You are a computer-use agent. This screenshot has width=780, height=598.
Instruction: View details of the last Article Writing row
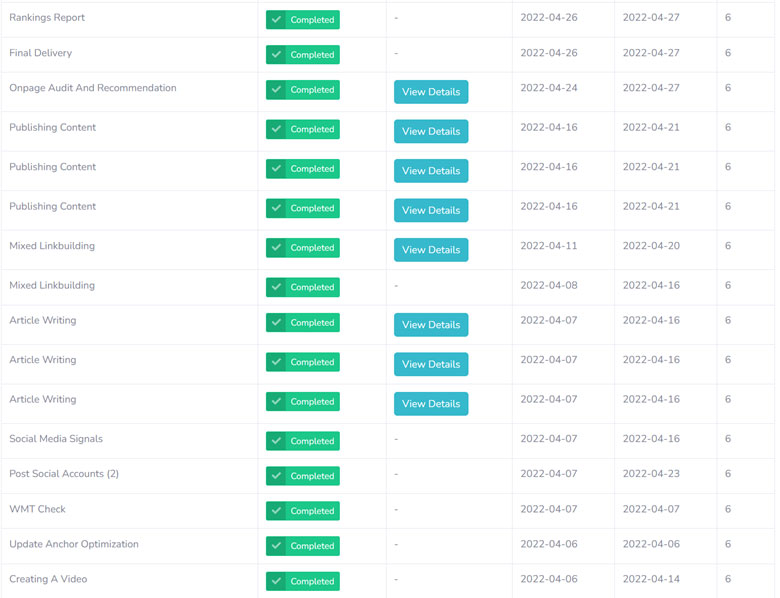[x=431, y=404]
